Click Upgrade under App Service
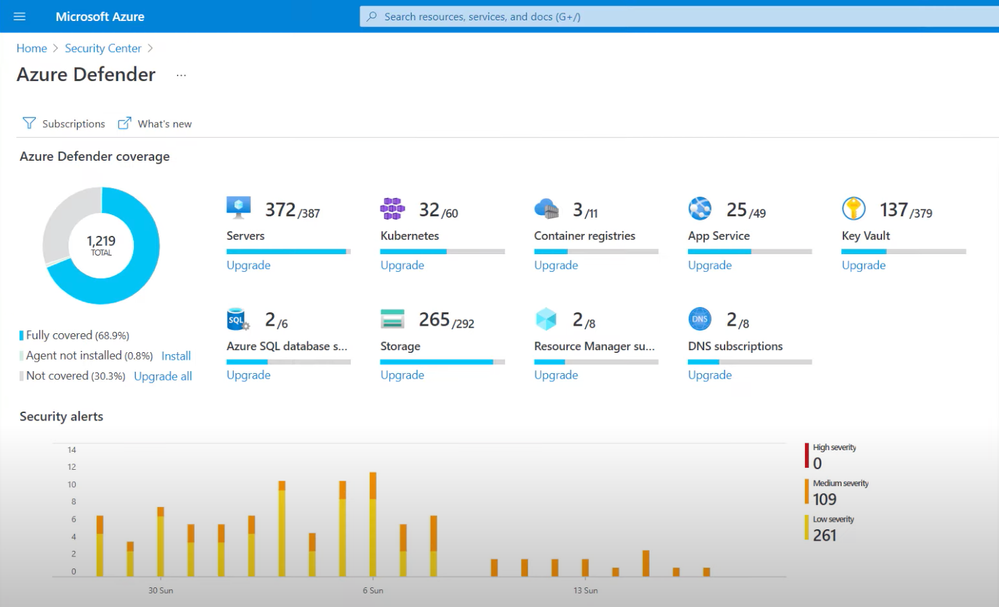This screenshot has width=999, height=607. (x=710, y=265)
